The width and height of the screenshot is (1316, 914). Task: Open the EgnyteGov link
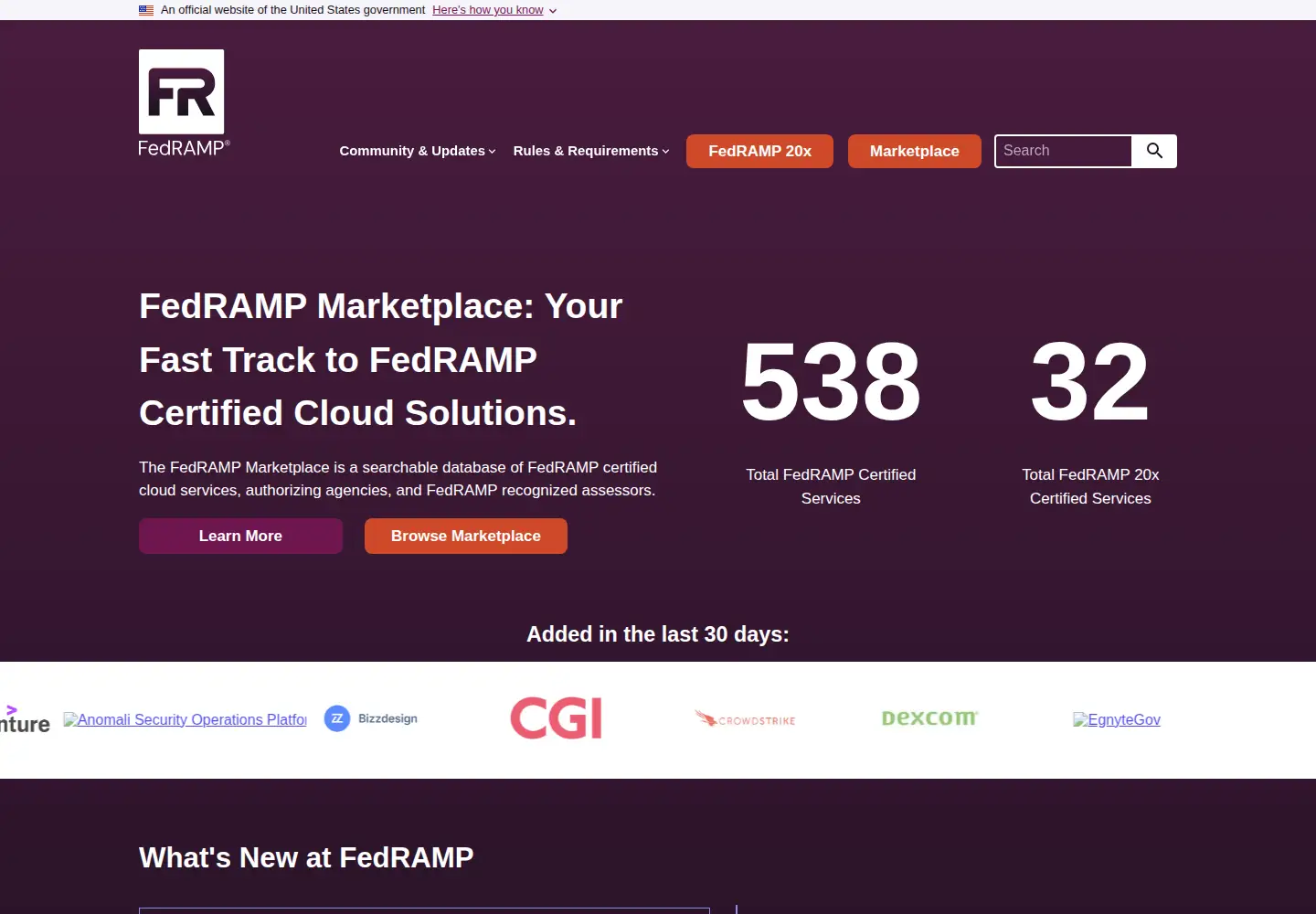(x=1117, y=719)
